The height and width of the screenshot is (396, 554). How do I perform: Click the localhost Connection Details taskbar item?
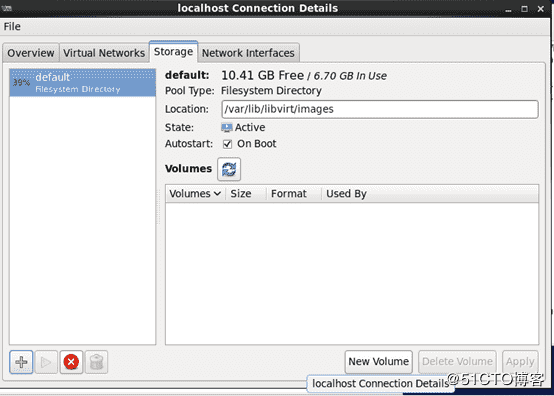pyautogui.click(x=381, y=384)
